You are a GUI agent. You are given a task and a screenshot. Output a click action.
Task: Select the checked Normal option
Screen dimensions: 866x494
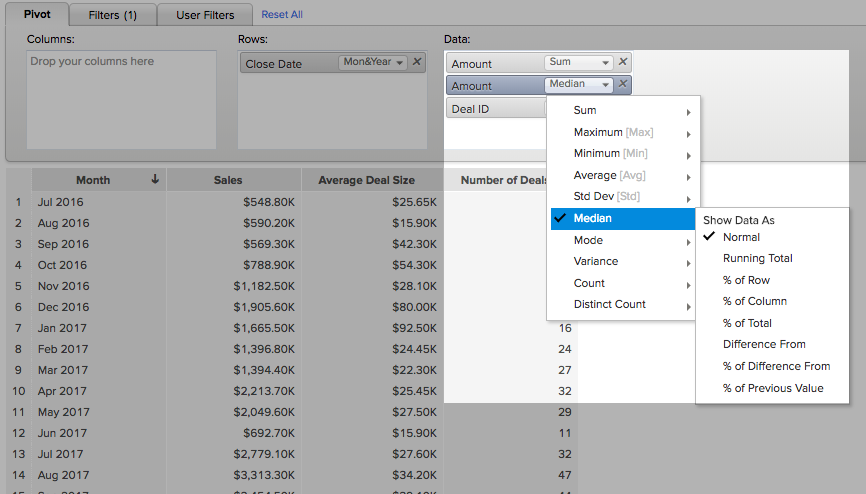point(741,237)
